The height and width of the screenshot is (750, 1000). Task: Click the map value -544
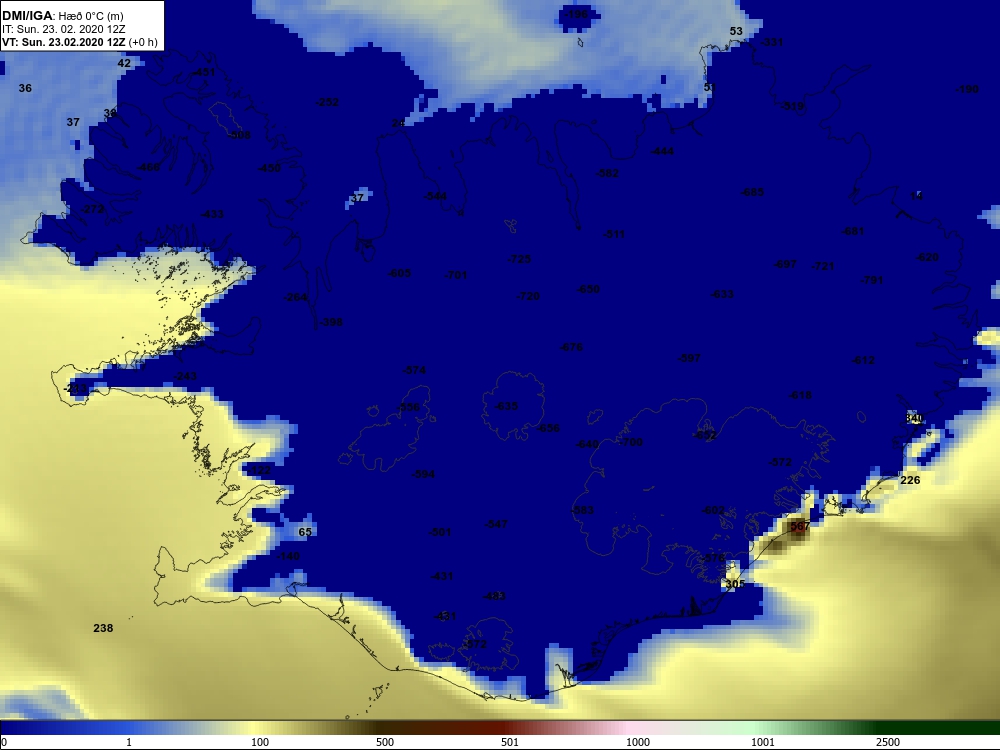point(436,196)
